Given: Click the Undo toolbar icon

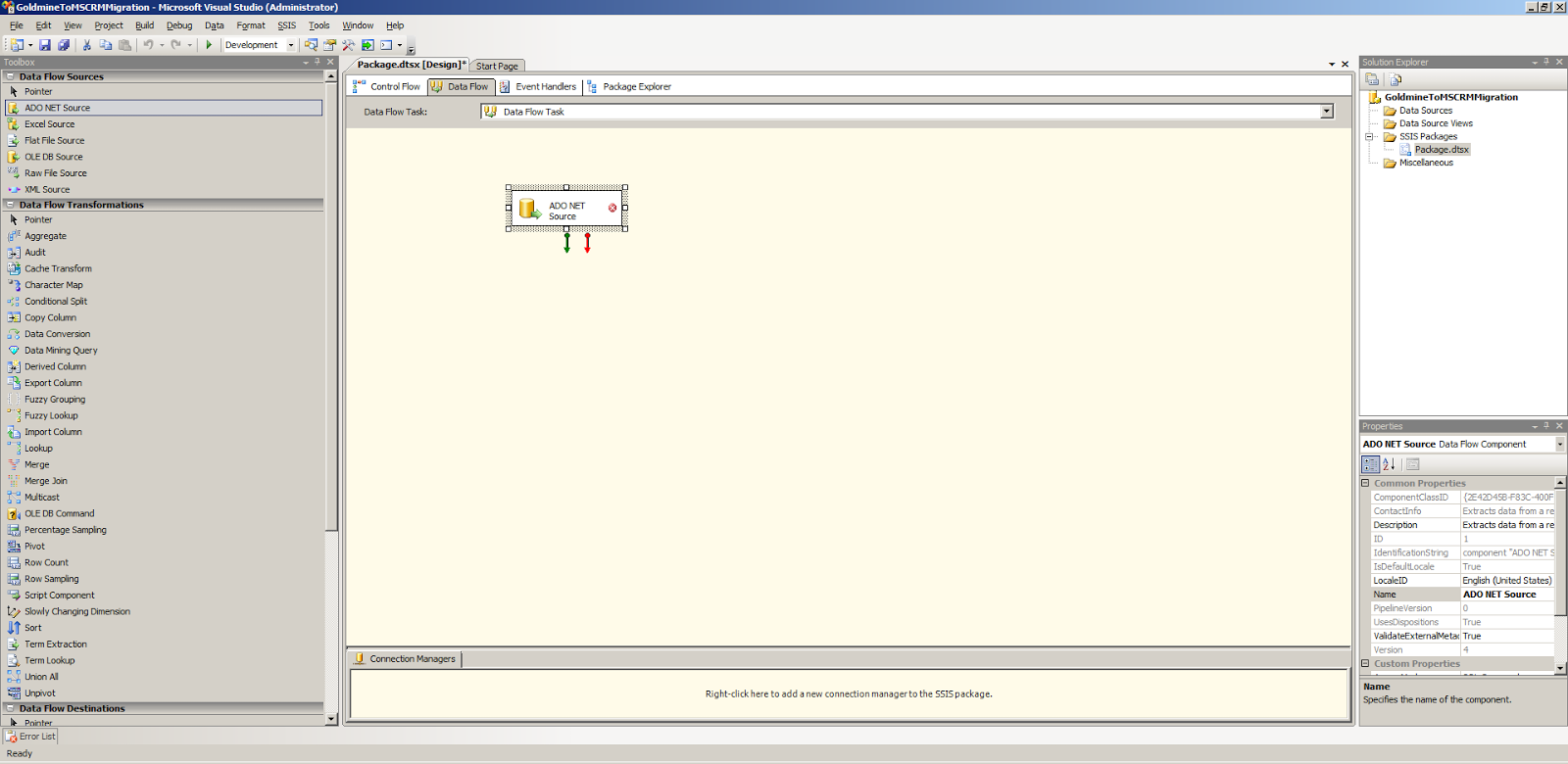Looking at the screenshot, I should (x=148, y=45).
